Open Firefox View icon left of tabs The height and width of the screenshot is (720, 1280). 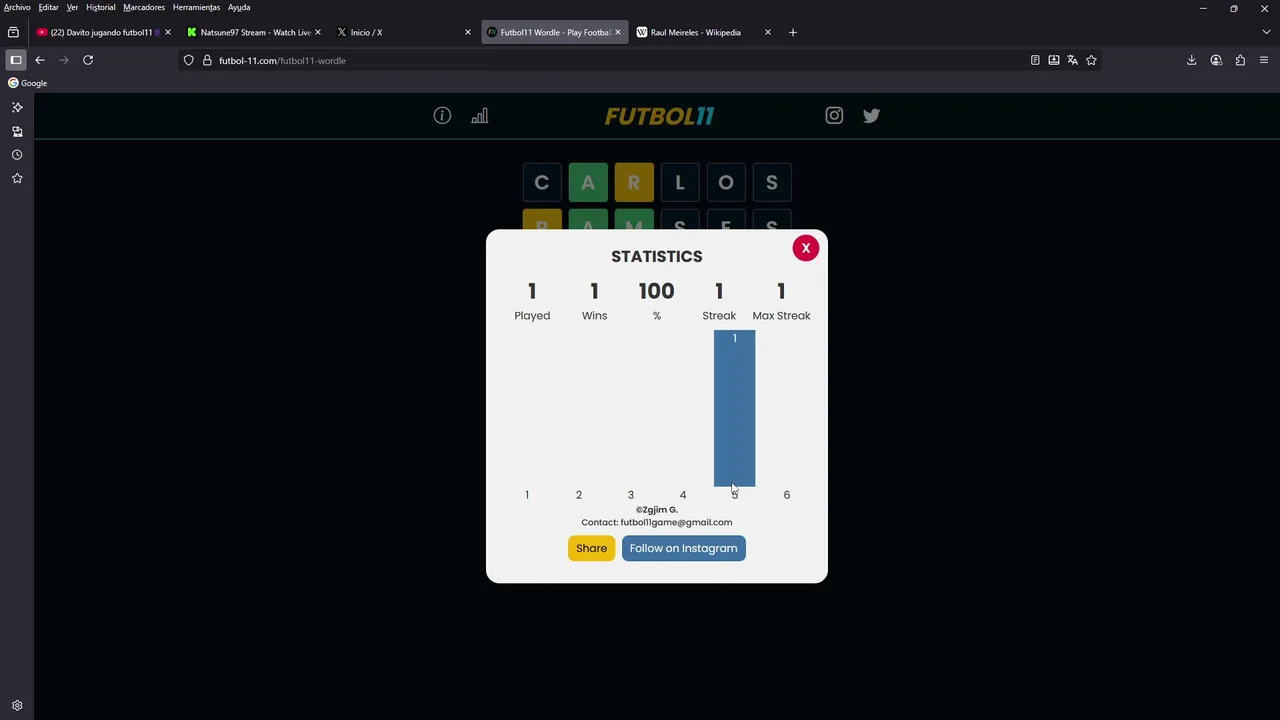click(13, 32)
